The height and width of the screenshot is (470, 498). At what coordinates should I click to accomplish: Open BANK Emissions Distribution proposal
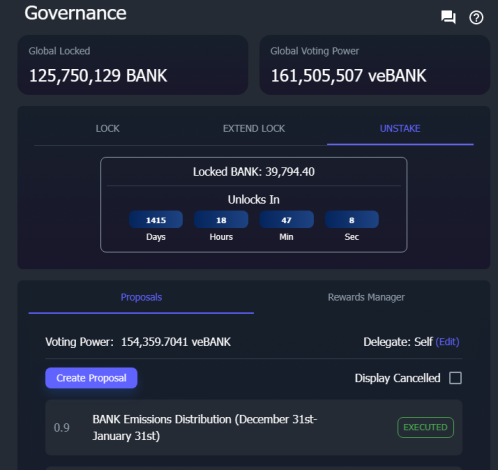[254, 428]
